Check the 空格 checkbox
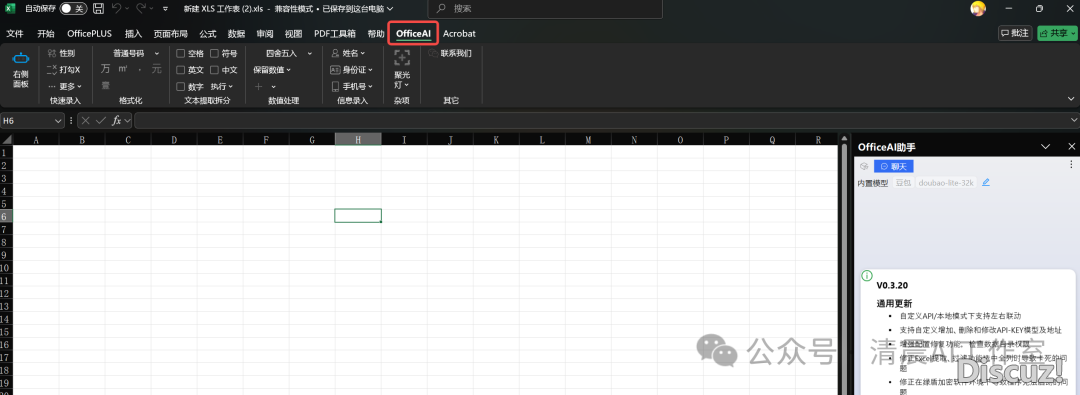Viewport: 1080px width, 395px height. pyautogui.click(x=180, y=53)
